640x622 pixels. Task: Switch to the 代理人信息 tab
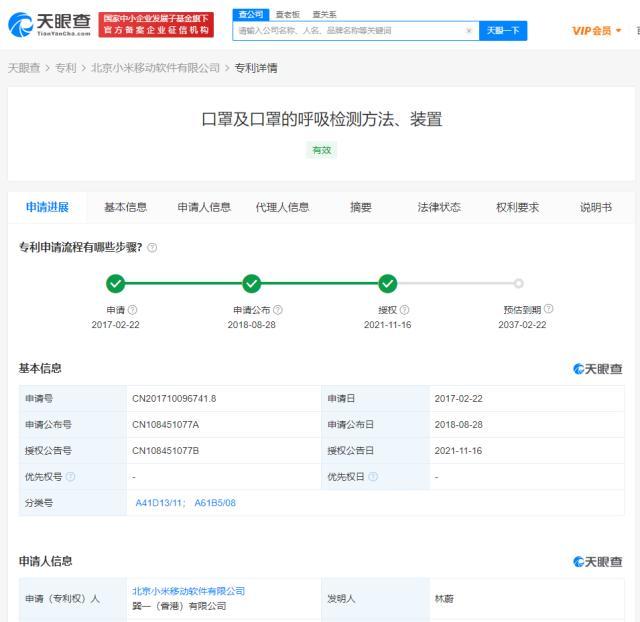coord(282,207)
